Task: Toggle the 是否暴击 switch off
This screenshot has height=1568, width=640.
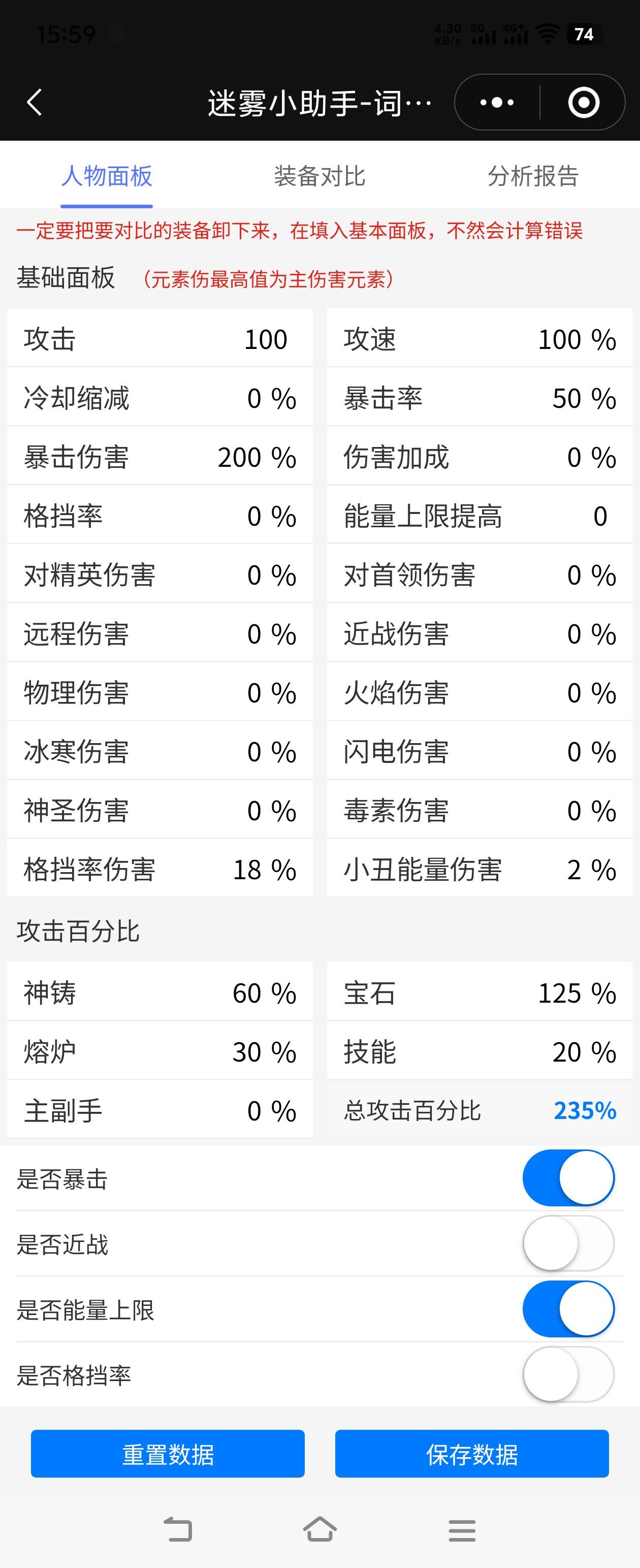Action: click(568, 1178)
